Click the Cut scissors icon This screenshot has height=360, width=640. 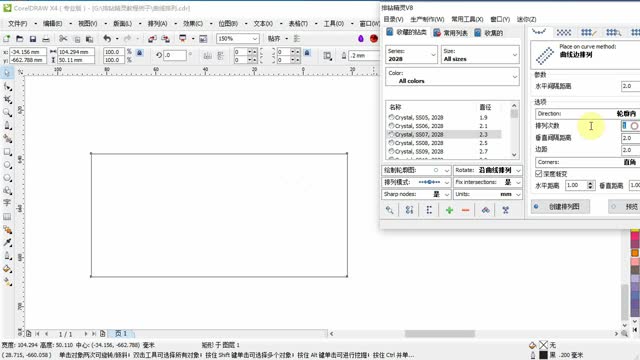tap(63, 39)
